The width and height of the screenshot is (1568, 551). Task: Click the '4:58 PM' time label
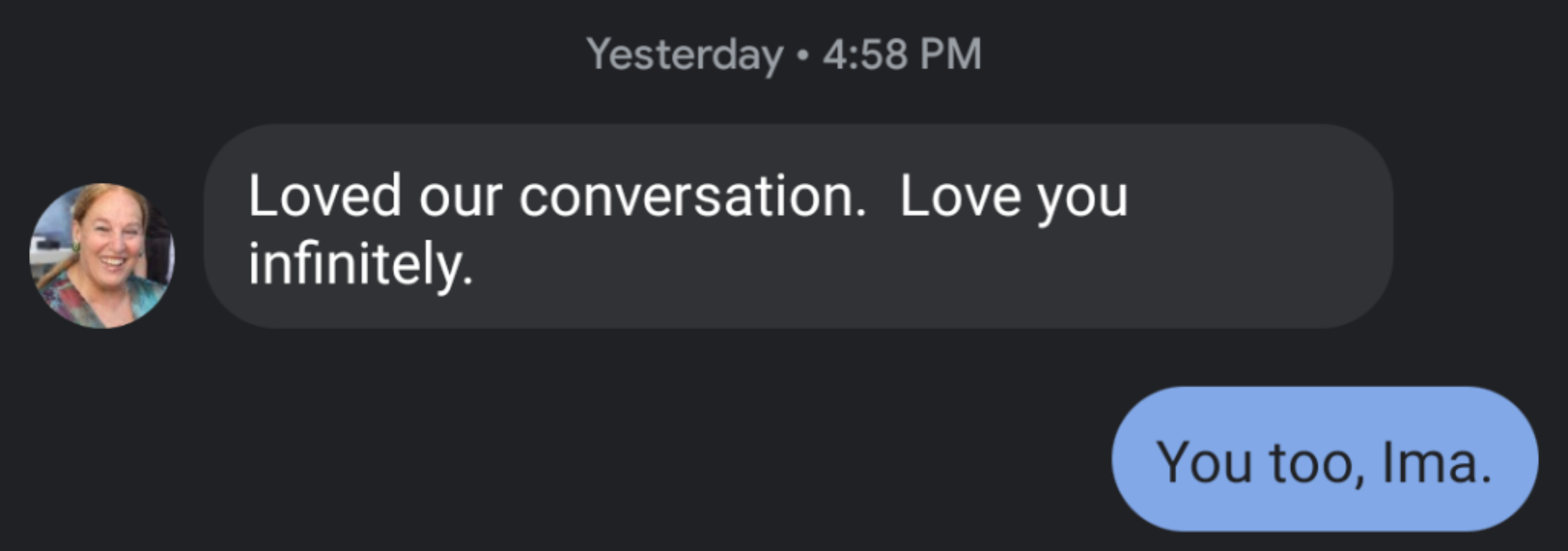(x=902, y=54)
